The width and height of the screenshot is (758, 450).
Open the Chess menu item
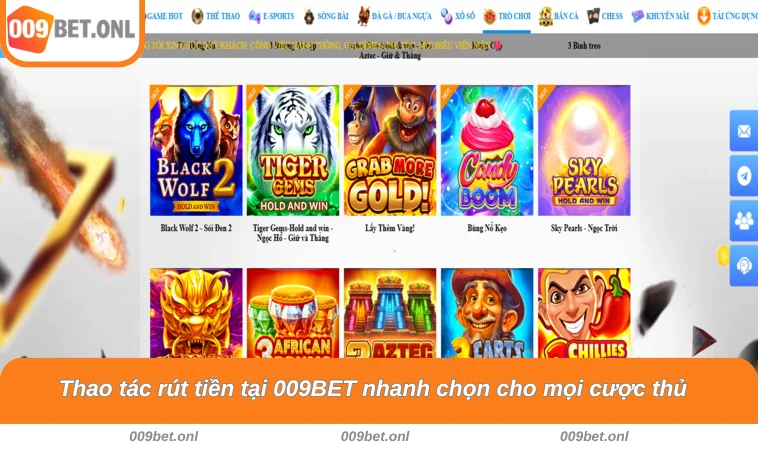[604, 16]
